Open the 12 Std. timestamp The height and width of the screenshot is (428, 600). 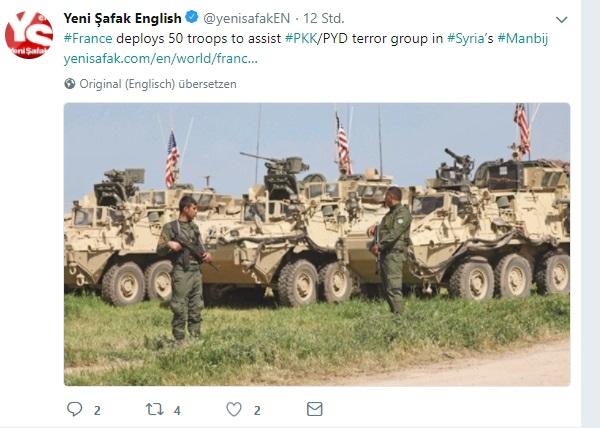point(324,18)
